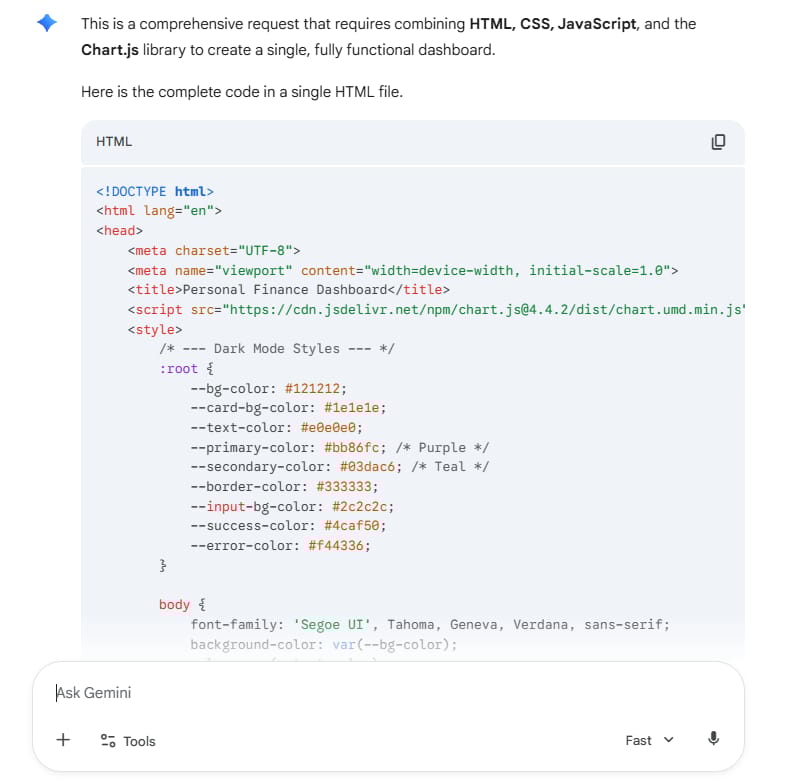795x782 pixels.
Task: Click the Gemini sparkle icon
Action: (47, 23)
